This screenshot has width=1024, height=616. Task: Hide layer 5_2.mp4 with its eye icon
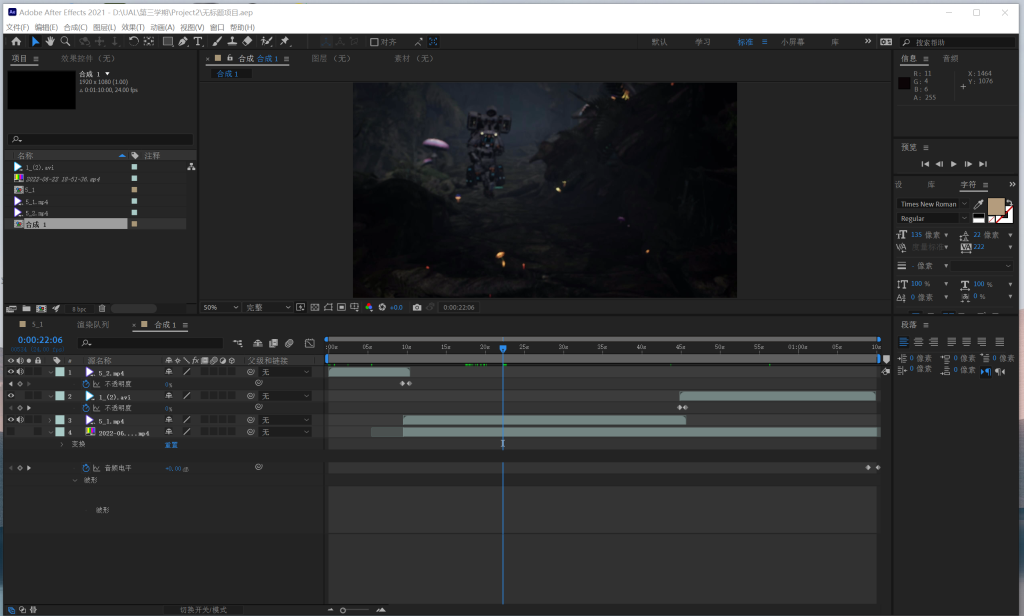click(11, 372)
